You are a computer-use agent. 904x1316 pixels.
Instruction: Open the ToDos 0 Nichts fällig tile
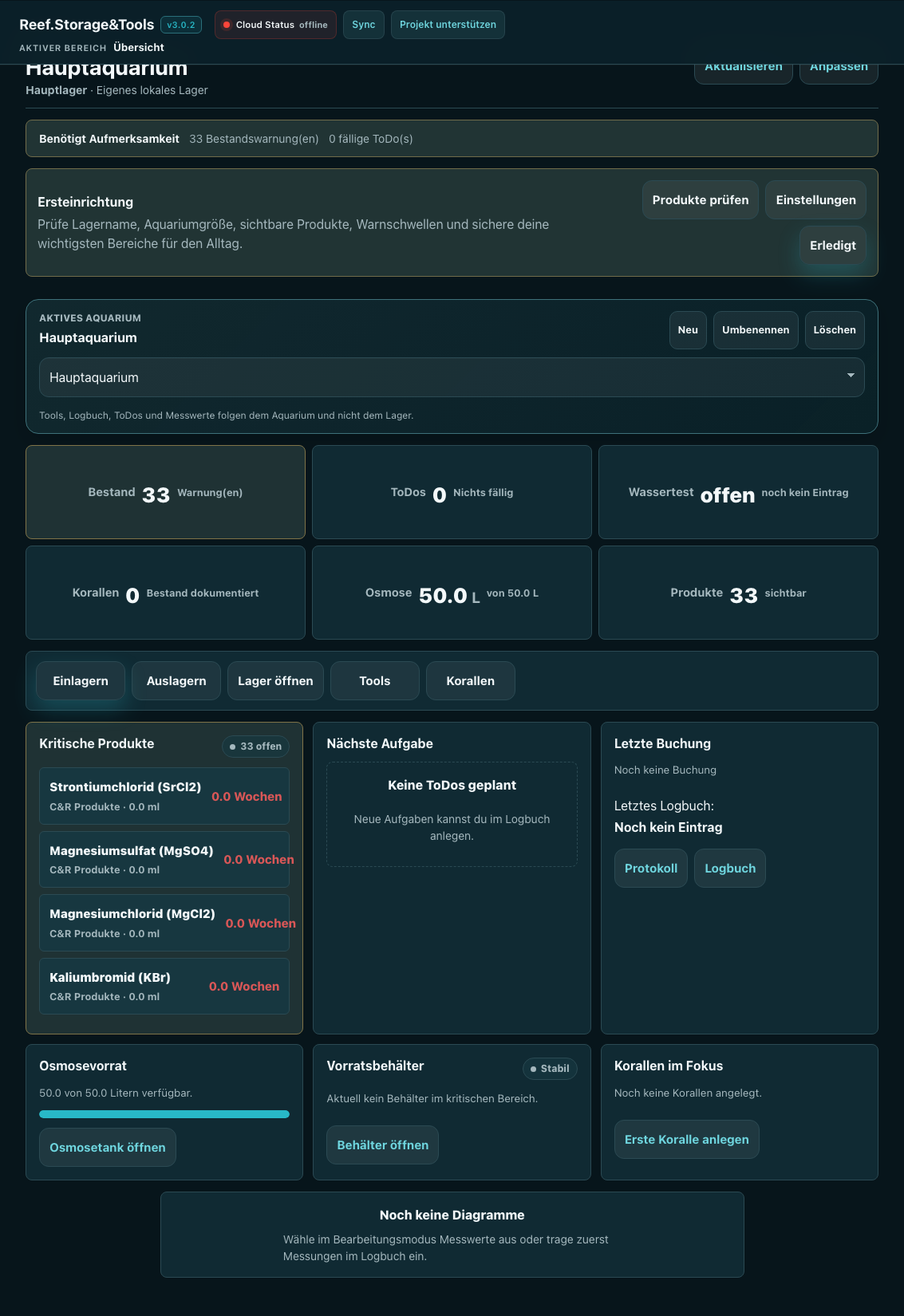point(452,492)
